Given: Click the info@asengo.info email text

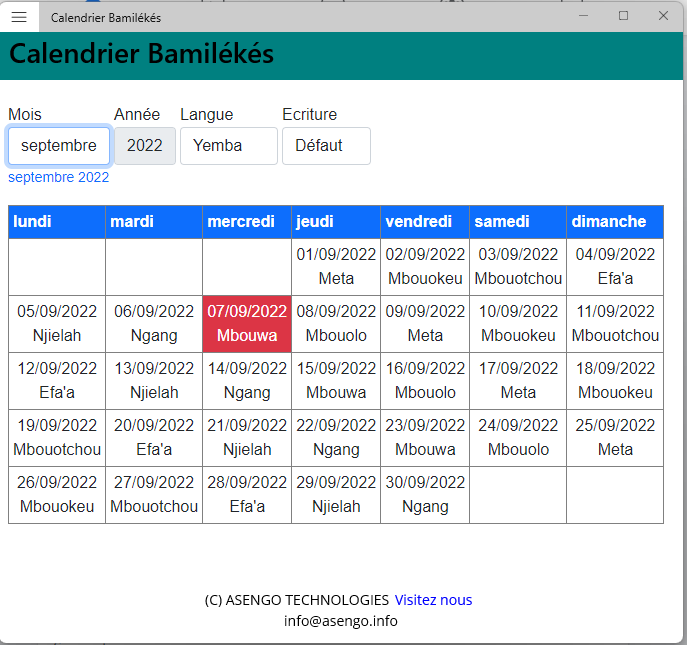Looking at the screenshot, I should pyautogui.click(x=341, y=621).
